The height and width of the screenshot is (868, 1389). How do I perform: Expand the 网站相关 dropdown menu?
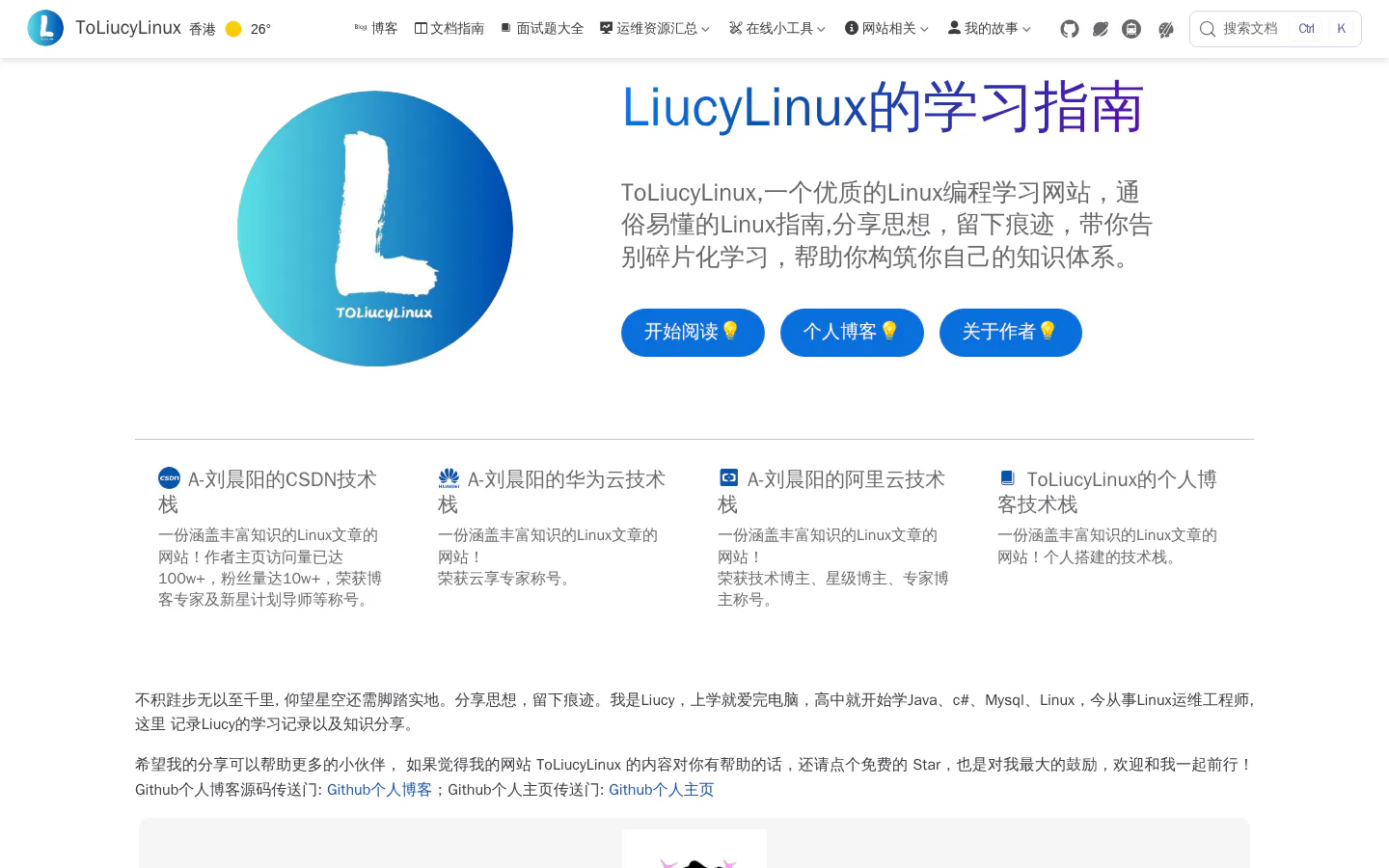point(887,29)
